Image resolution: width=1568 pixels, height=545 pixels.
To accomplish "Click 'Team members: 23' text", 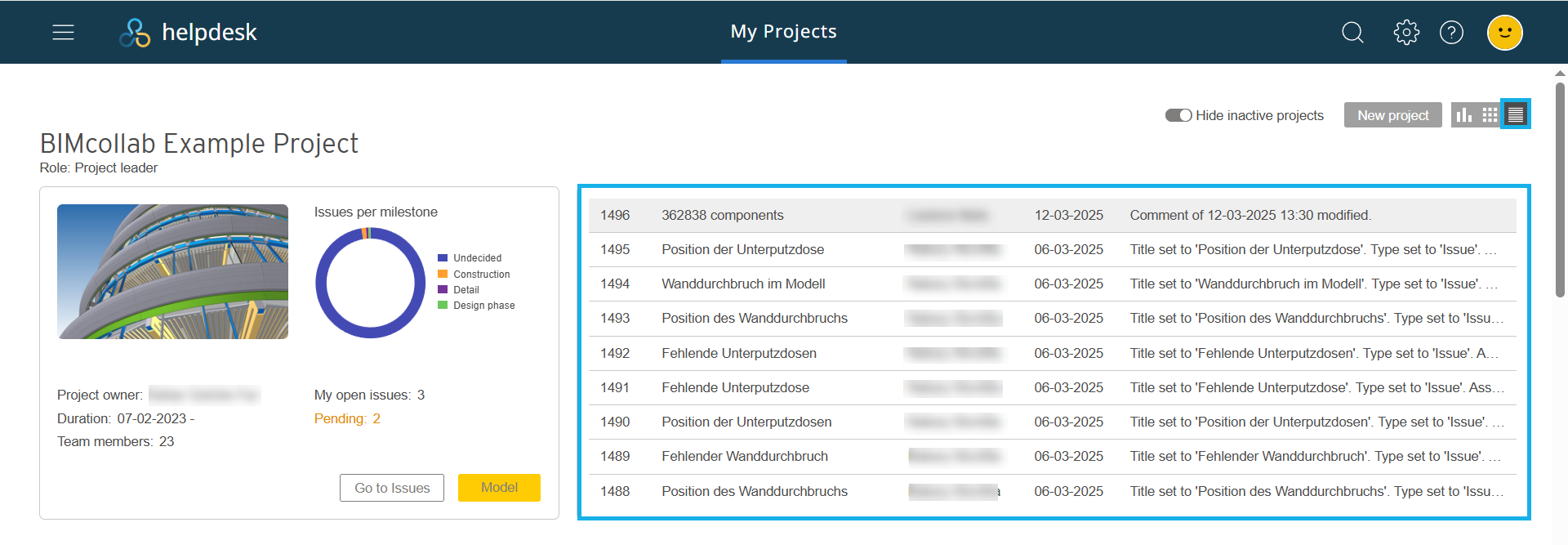I will tap(115, 441).
